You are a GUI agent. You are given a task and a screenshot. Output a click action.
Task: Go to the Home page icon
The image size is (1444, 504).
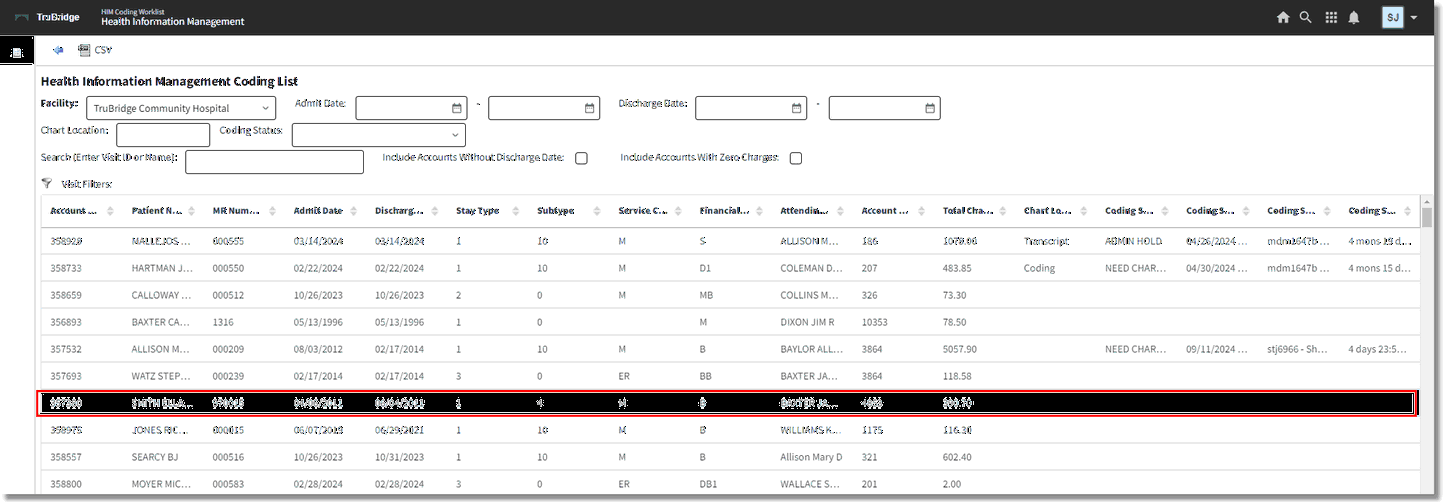pos(1283,17)
